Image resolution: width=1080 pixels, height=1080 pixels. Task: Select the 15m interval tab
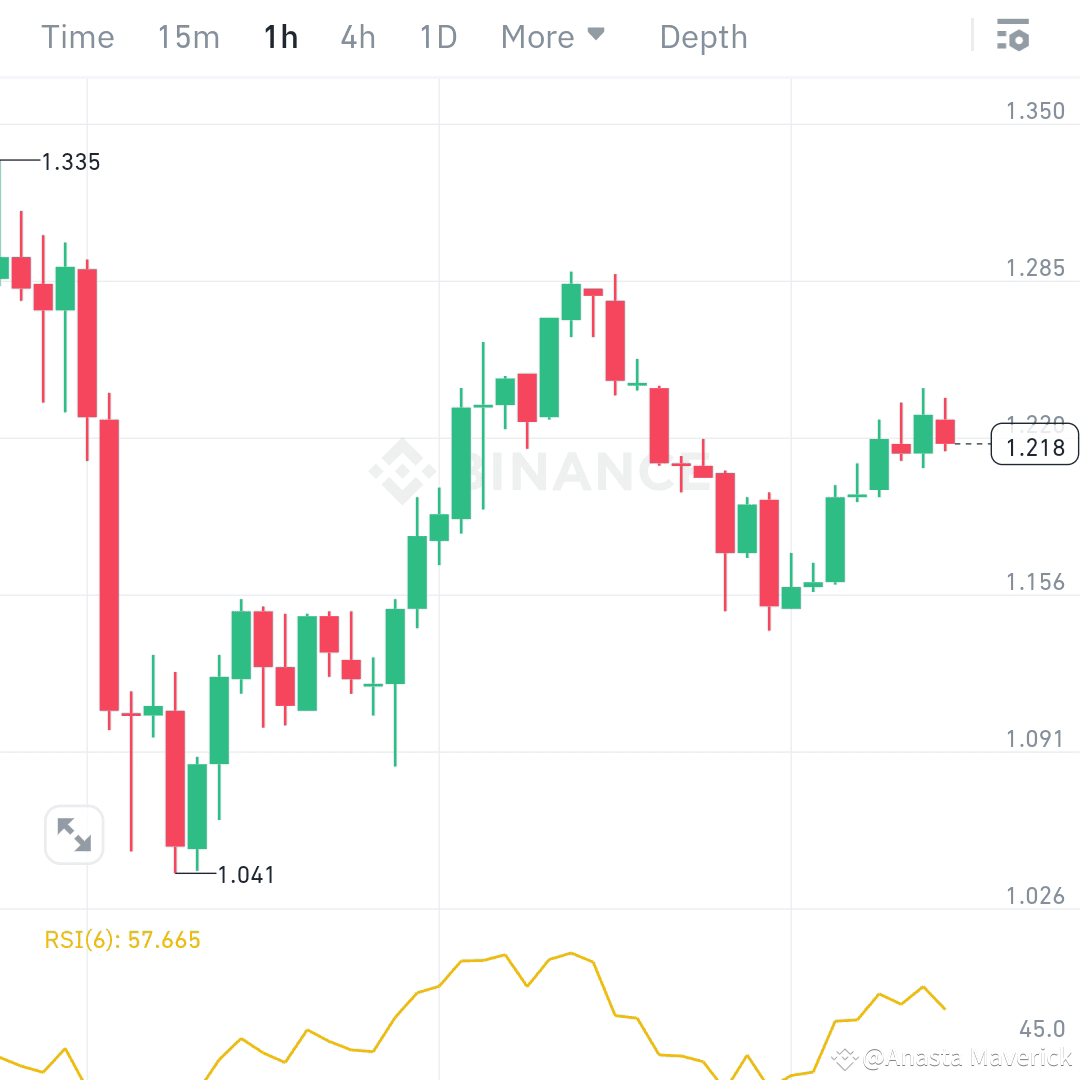point(188,36)
